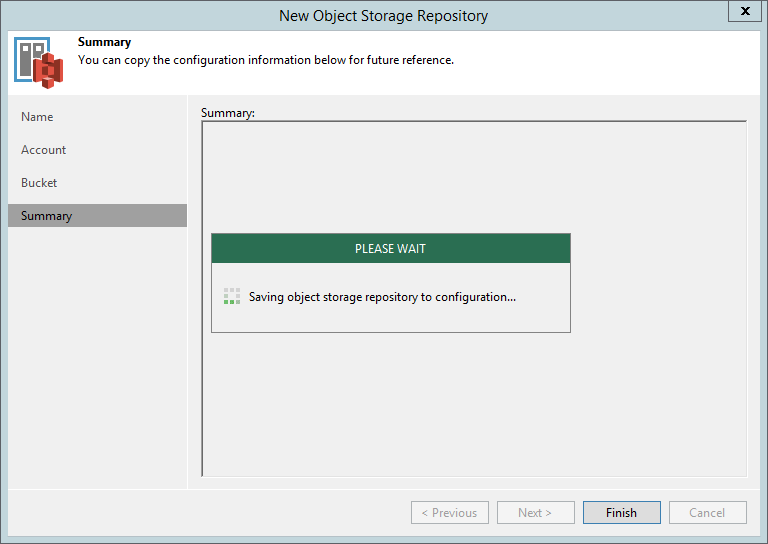Click the empty summary text box below the progress popup
This screenshot has width=768, height=544.
tap(474, 404)
